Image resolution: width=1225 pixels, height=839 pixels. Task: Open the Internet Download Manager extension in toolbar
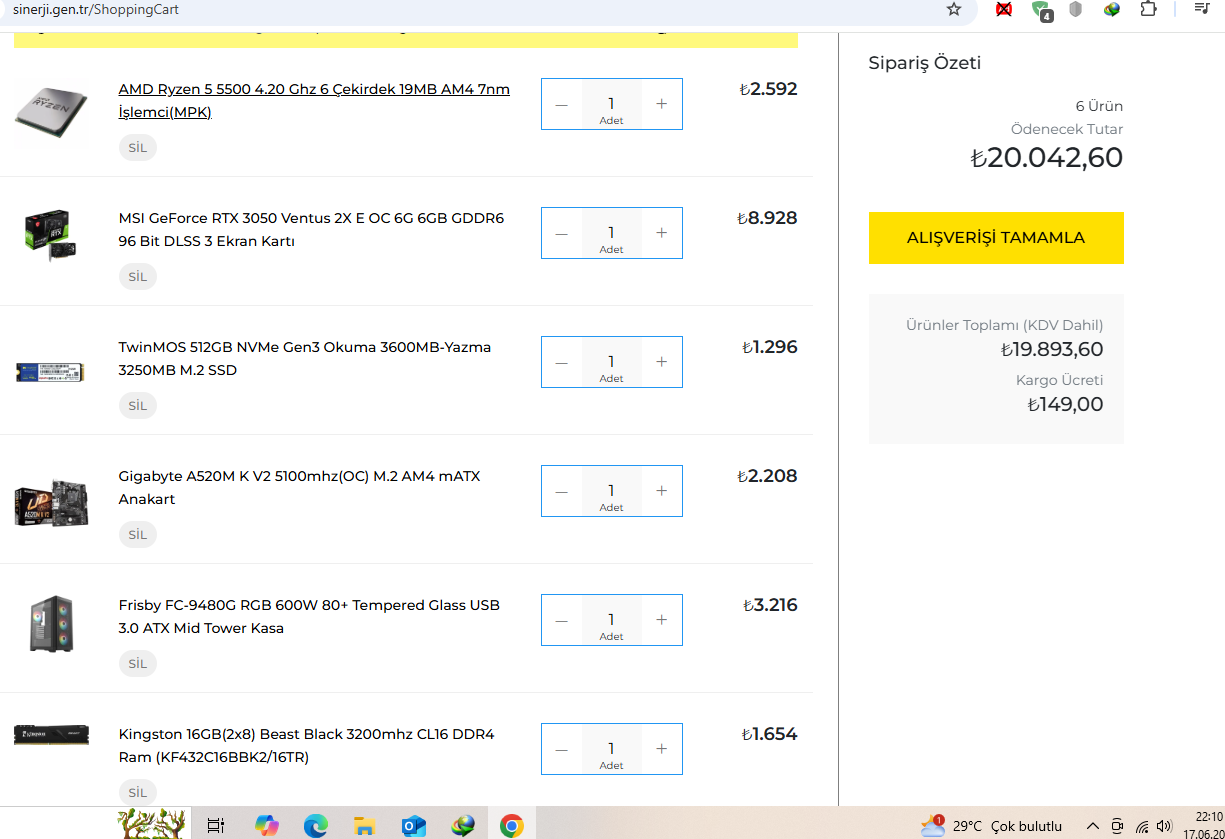[x=1112, y=9]
